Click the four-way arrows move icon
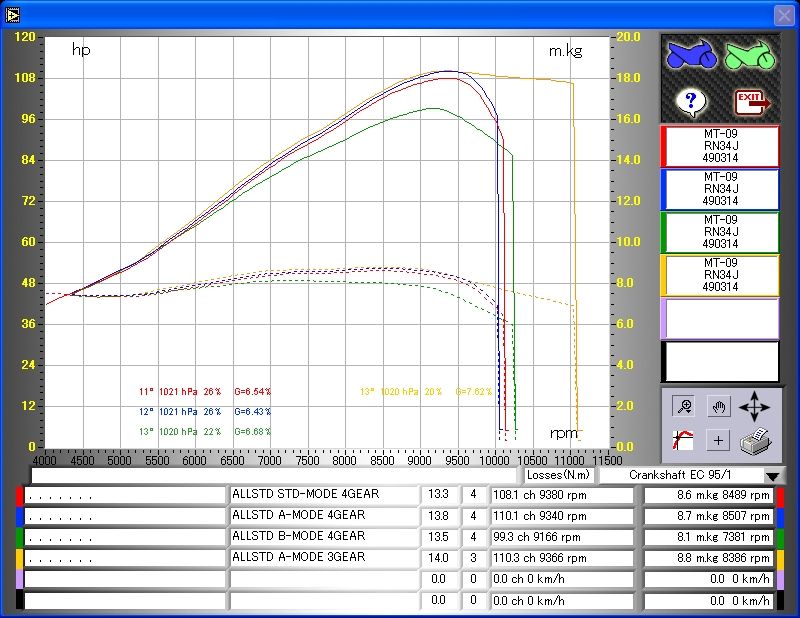 pyautogui.click(x=754, y=407)
